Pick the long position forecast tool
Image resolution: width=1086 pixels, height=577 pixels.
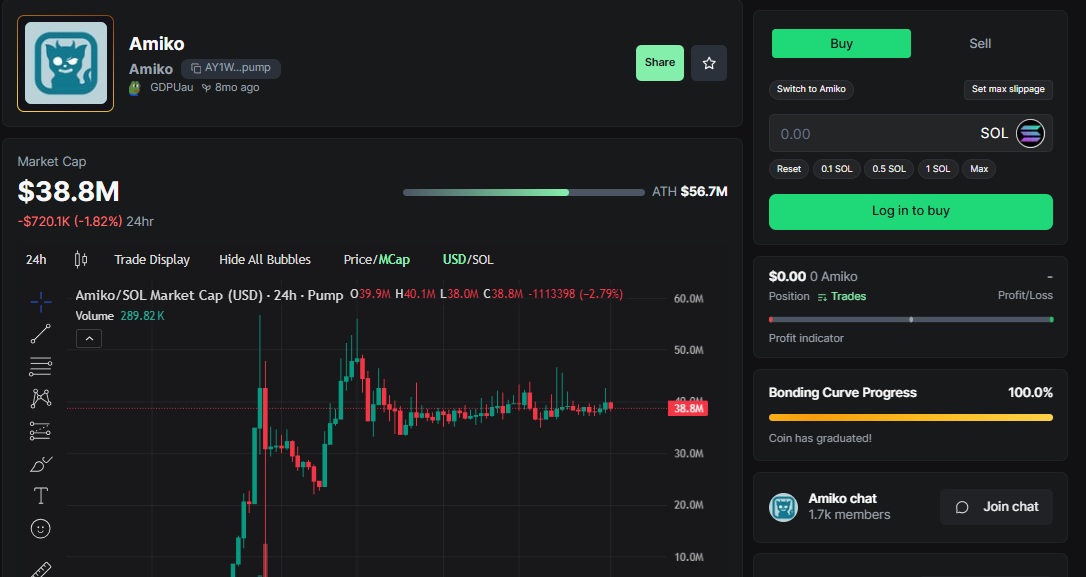click(x=40, y=430)
